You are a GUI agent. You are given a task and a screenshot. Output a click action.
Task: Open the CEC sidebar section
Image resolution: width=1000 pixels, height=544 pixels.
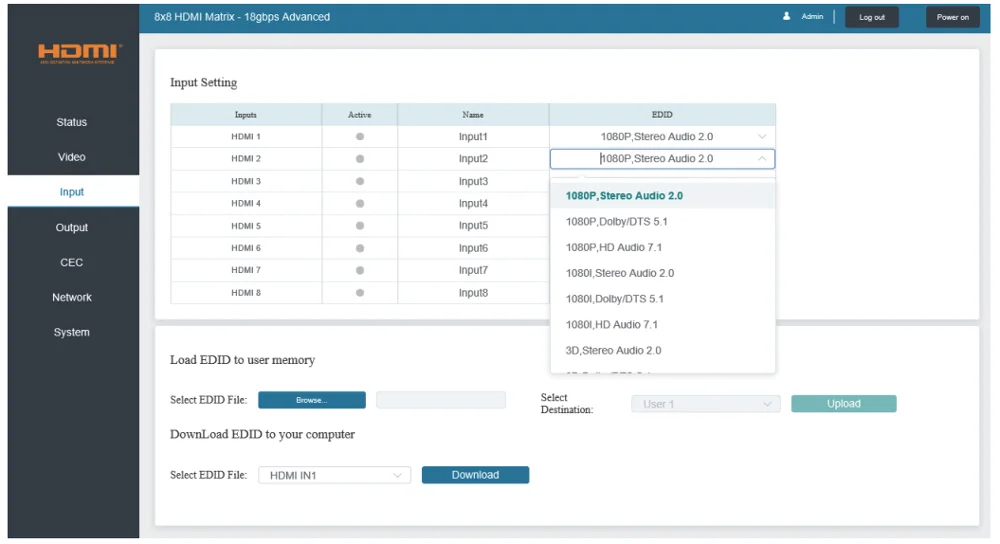coord(71,262)
